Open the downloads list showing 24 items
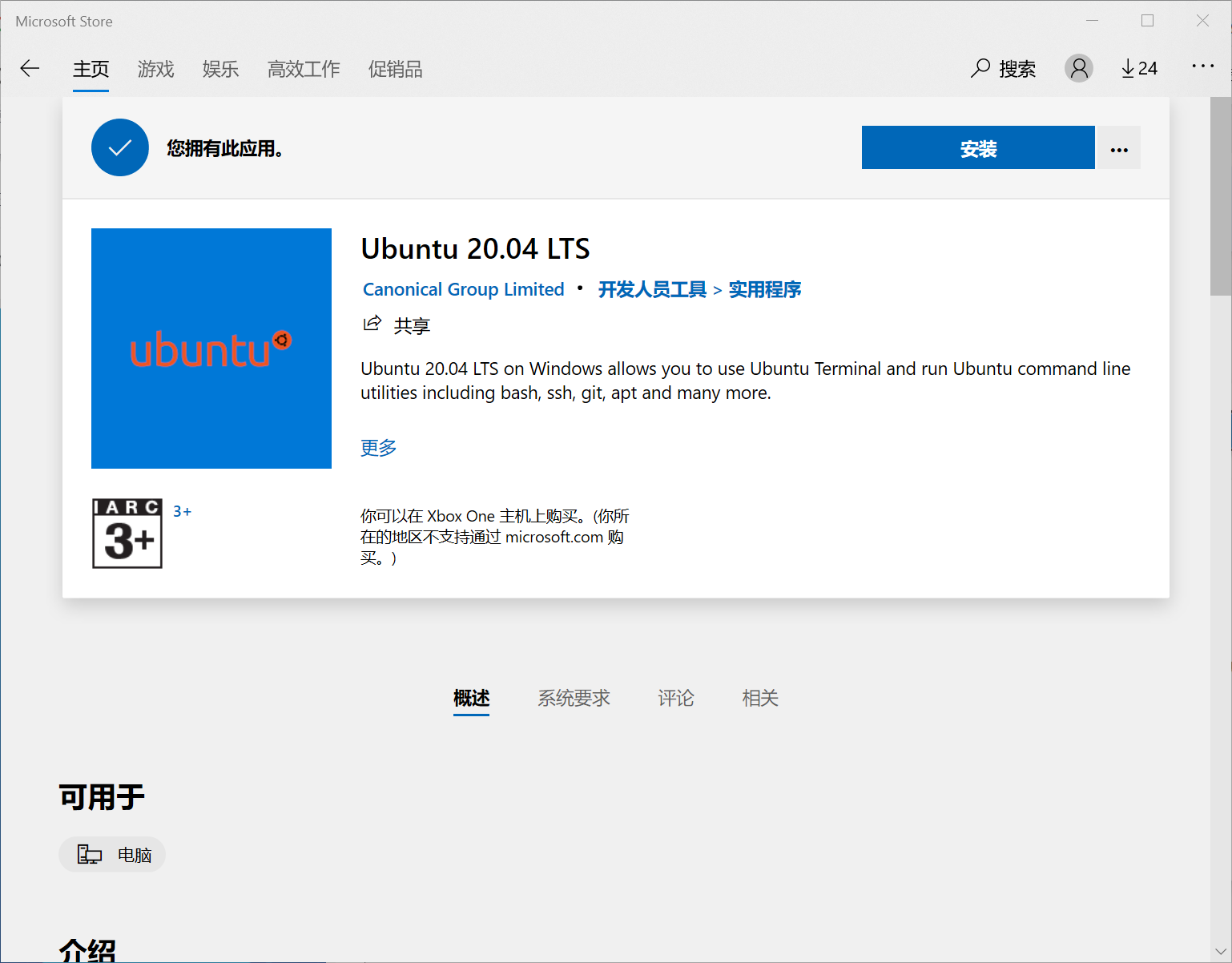This screenshot has height=963, width=1232. pos(1138,68)
